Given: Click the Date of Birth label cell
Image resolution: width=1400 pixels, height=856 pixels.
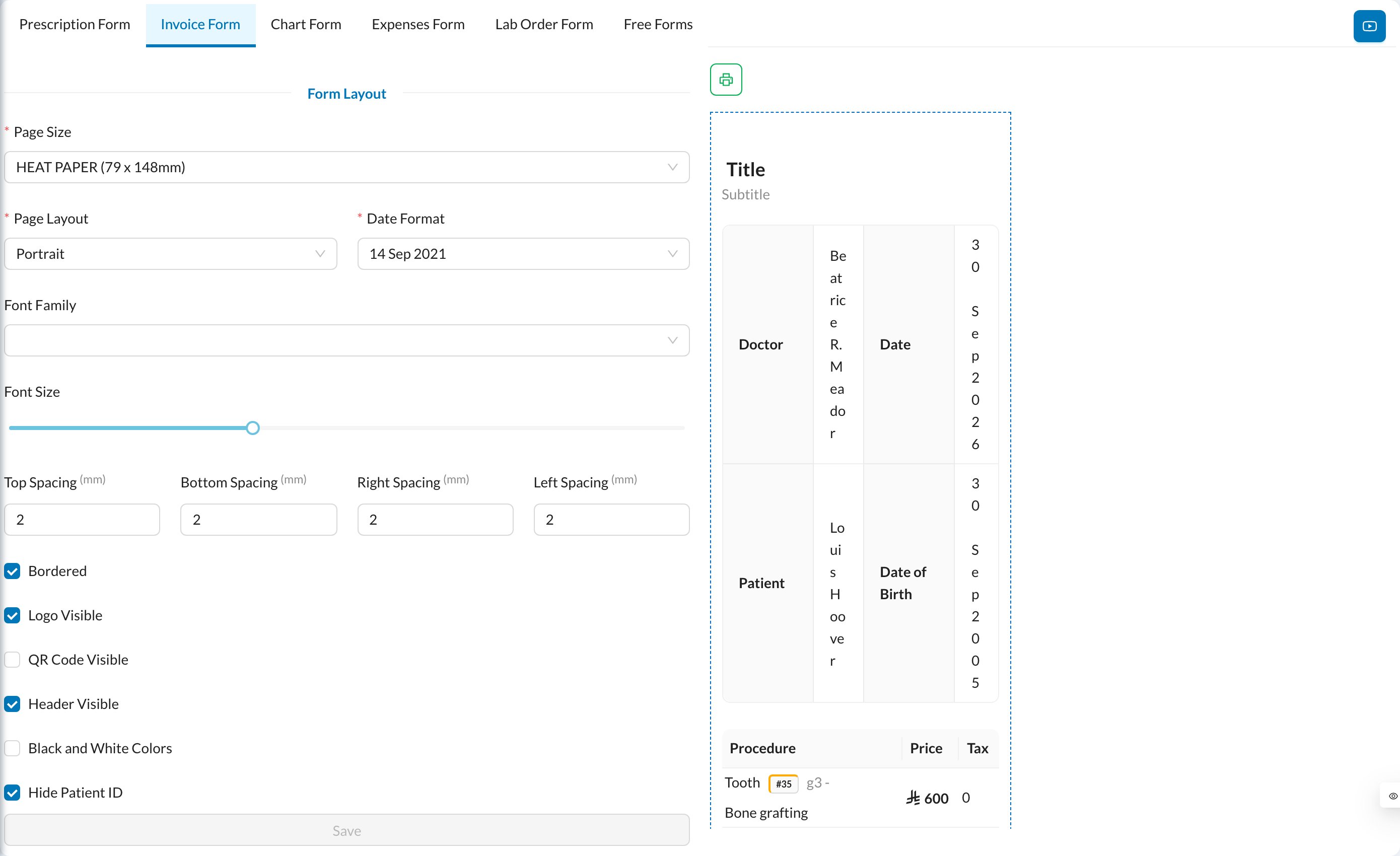Looking at the screenshot, I should 908,583.
